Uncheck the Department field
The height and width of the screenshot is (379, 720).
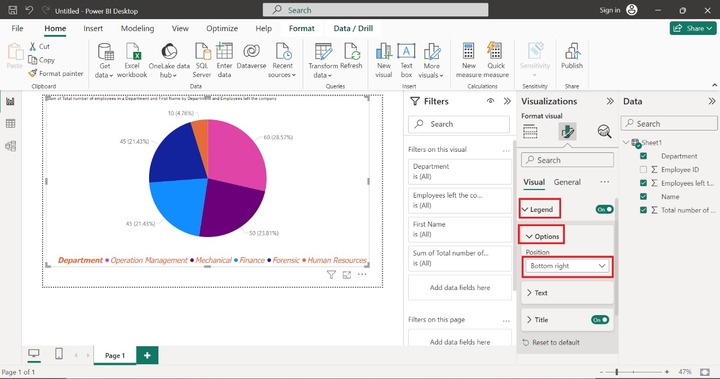click(643, 156)
